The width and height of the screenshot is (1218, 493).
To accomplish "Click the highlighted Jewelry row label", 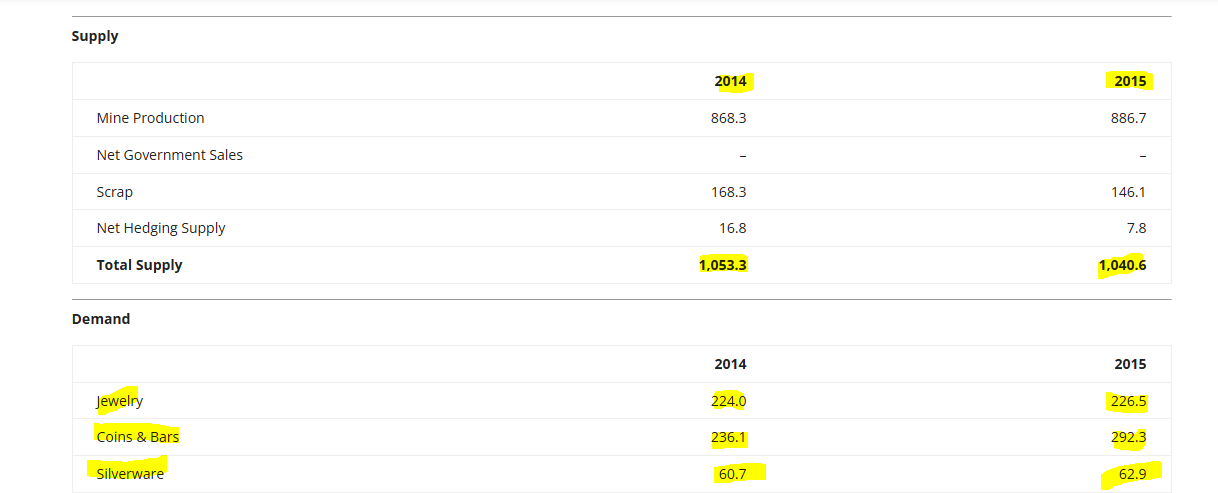I will pos(120,401).
